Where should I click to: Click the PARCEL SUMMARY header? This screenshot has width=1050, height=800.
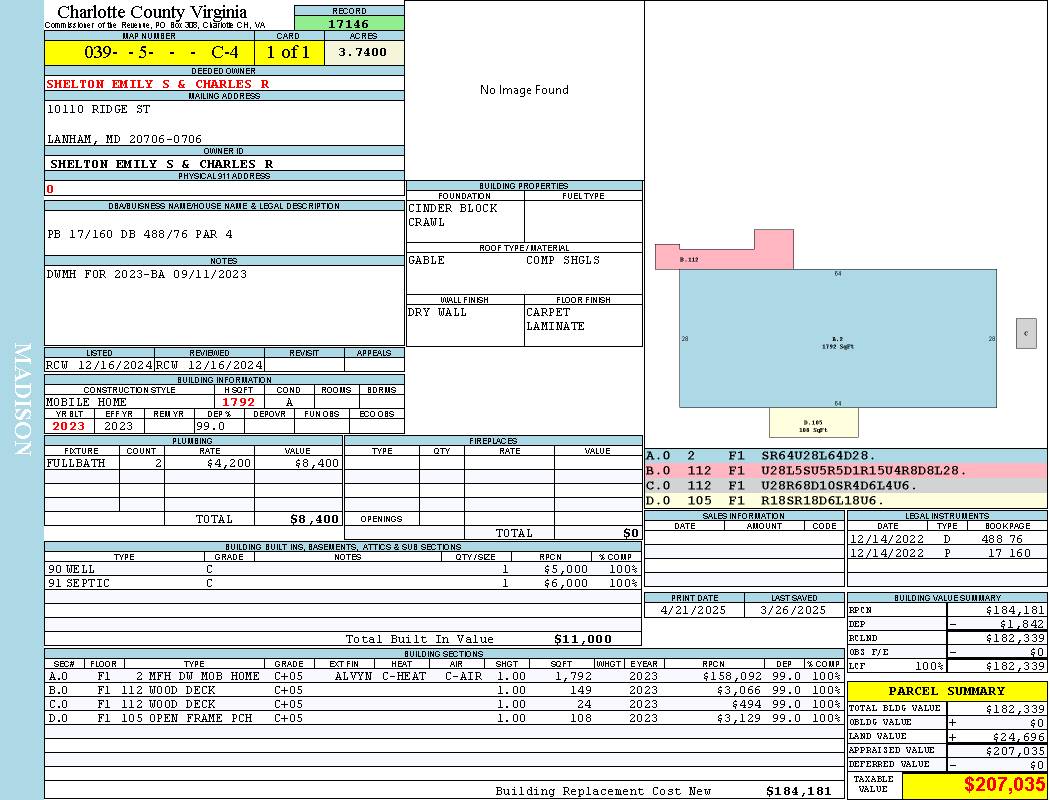pos(947,691)
